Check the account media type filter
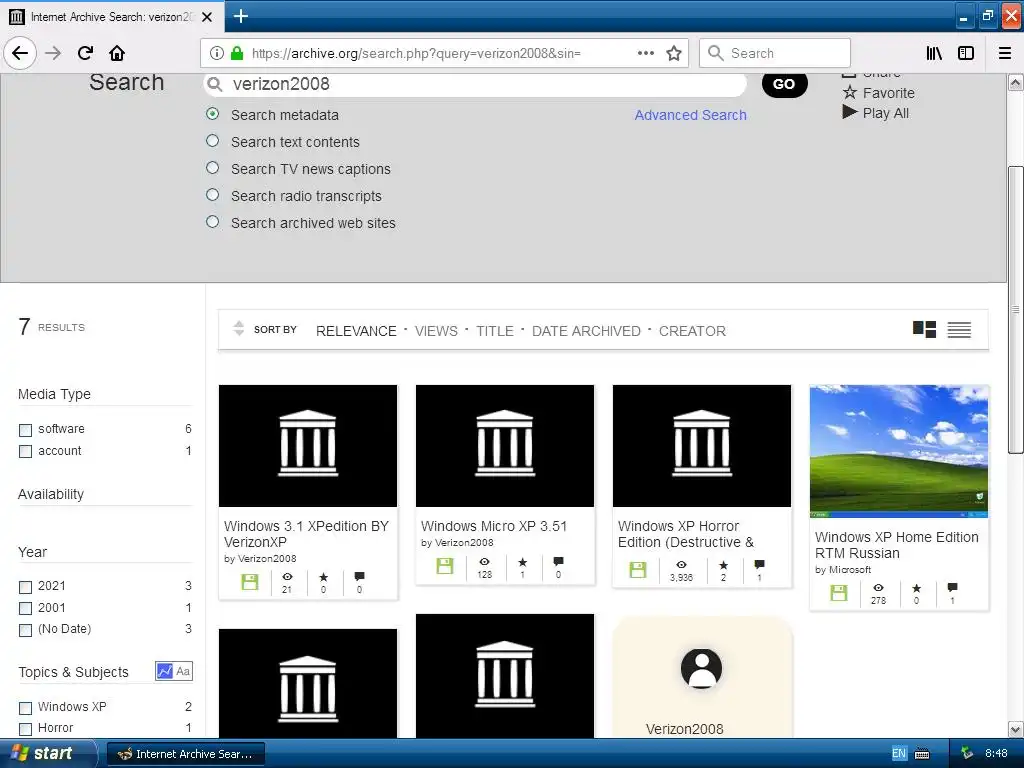The height and width of the screenshot is (768, 1024). click(25, 451)
